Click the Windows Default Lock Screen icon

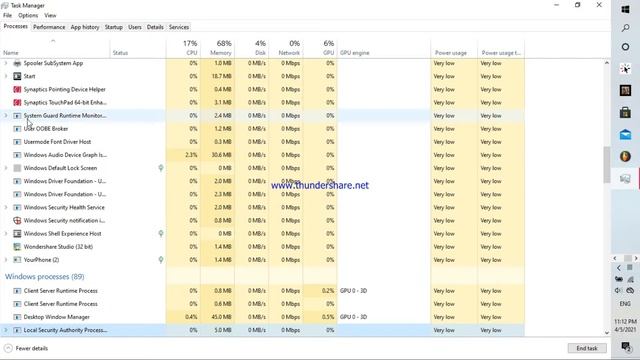click(x=17, y=168)
